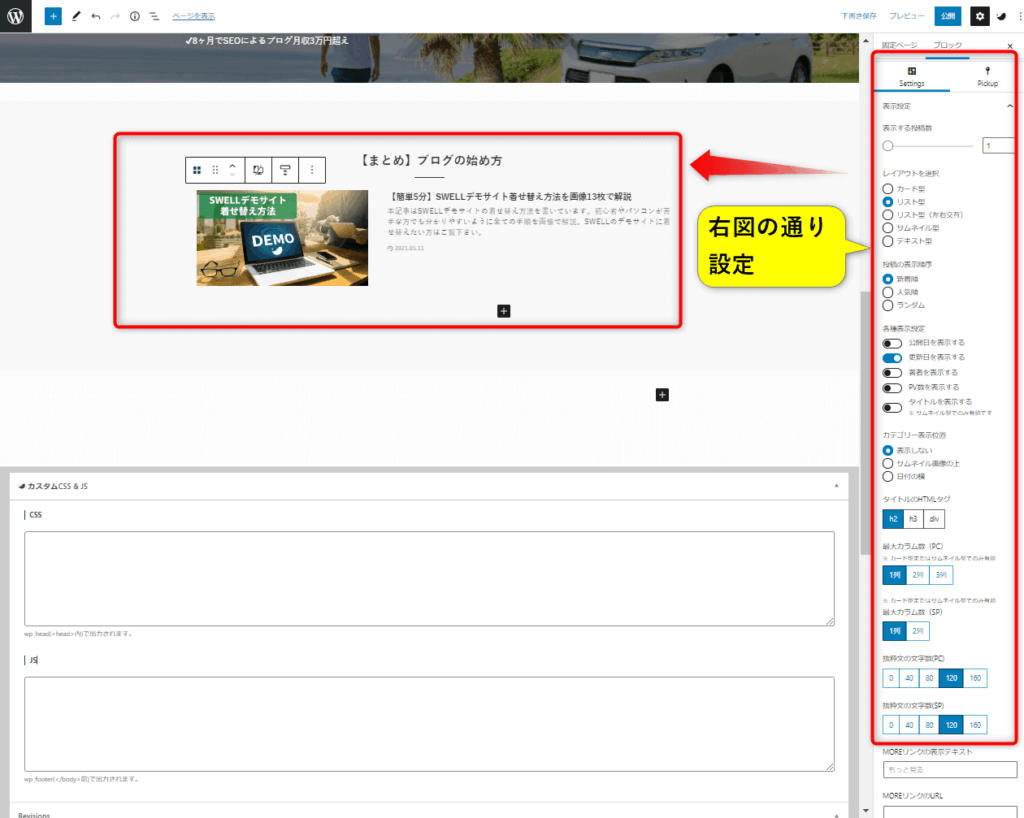Click the MOREリンクの表示テキスト field
Screen dimensions: 1024x818
(950, 770)
